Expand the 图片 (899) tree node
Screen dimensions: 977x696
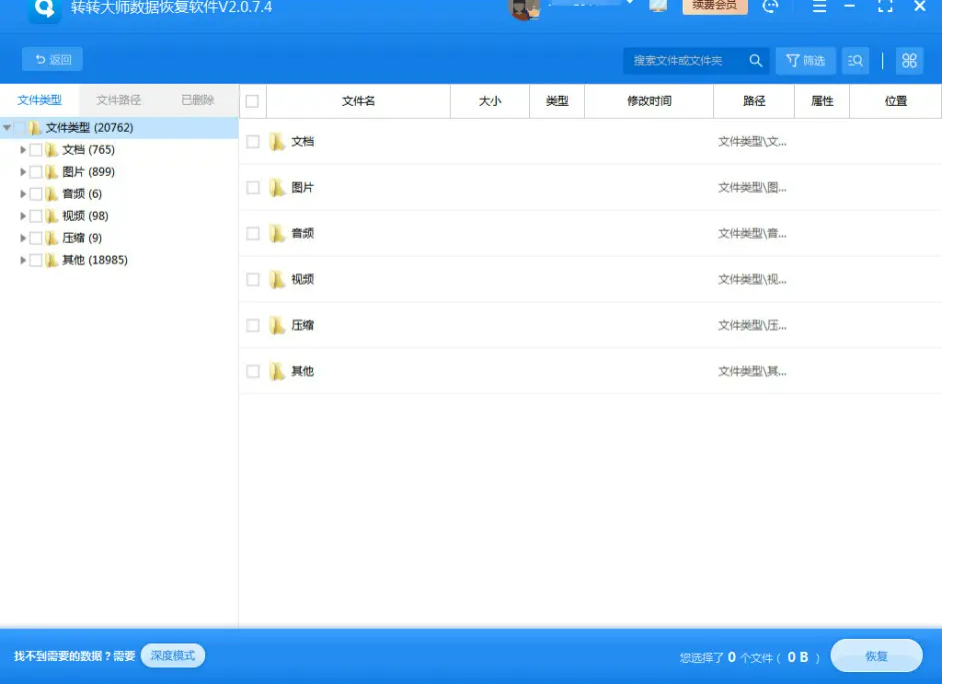point(22,172)
